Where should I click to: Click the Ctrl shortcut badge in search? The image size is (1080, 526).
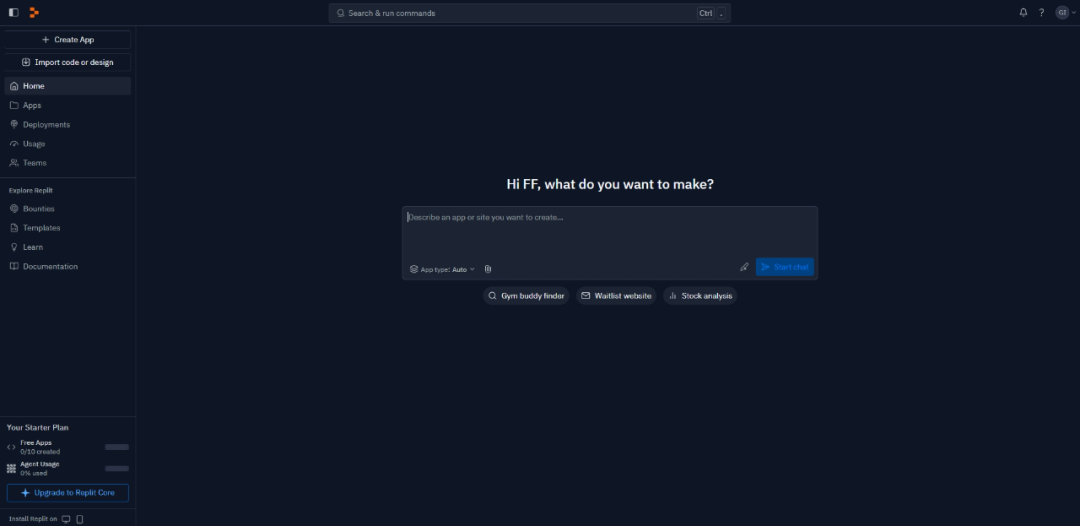(x=706, y=13)
